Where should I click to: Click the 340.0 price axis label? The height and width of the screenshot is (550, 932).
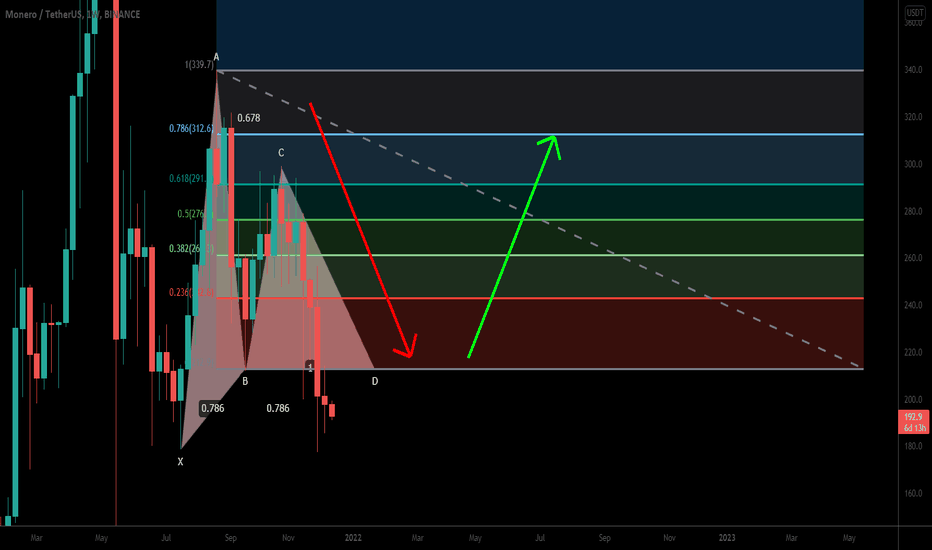pyautogui.click(x=913, y=70)
